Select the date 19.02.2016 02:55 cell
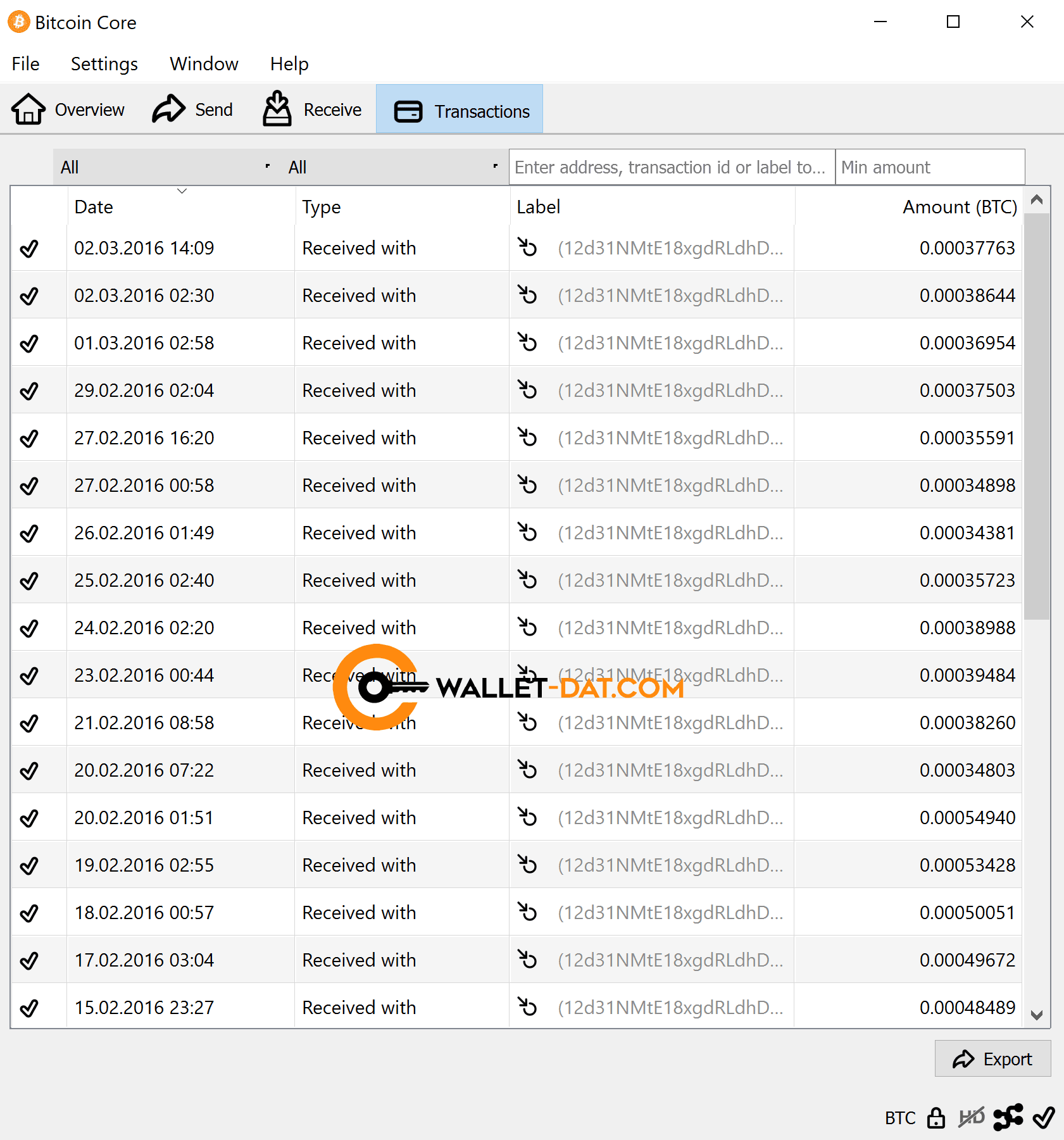The height and width of the screenshot is (1140, 1064). 181,865
